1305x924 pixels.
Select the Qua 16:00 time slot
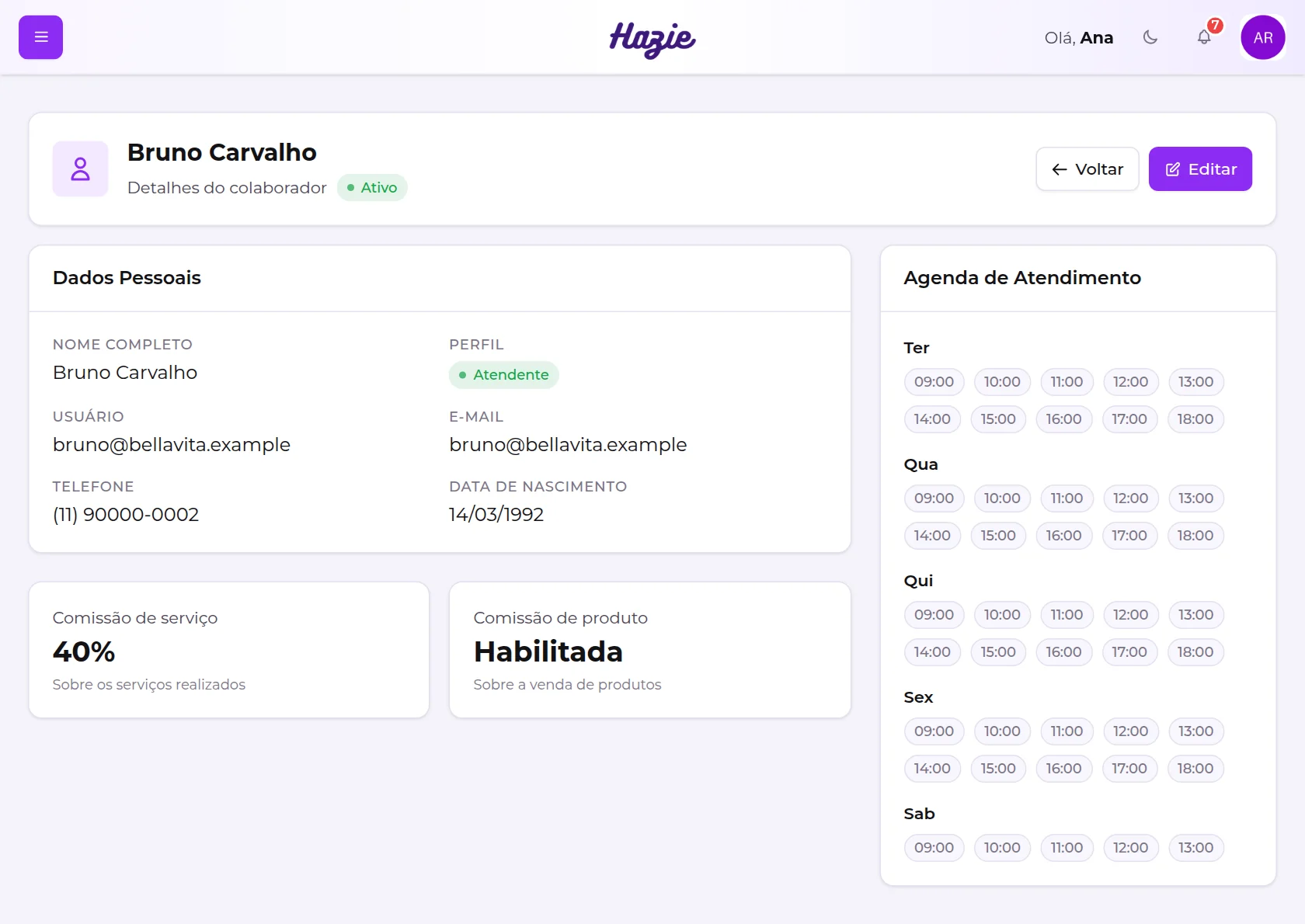[1063, 535]
